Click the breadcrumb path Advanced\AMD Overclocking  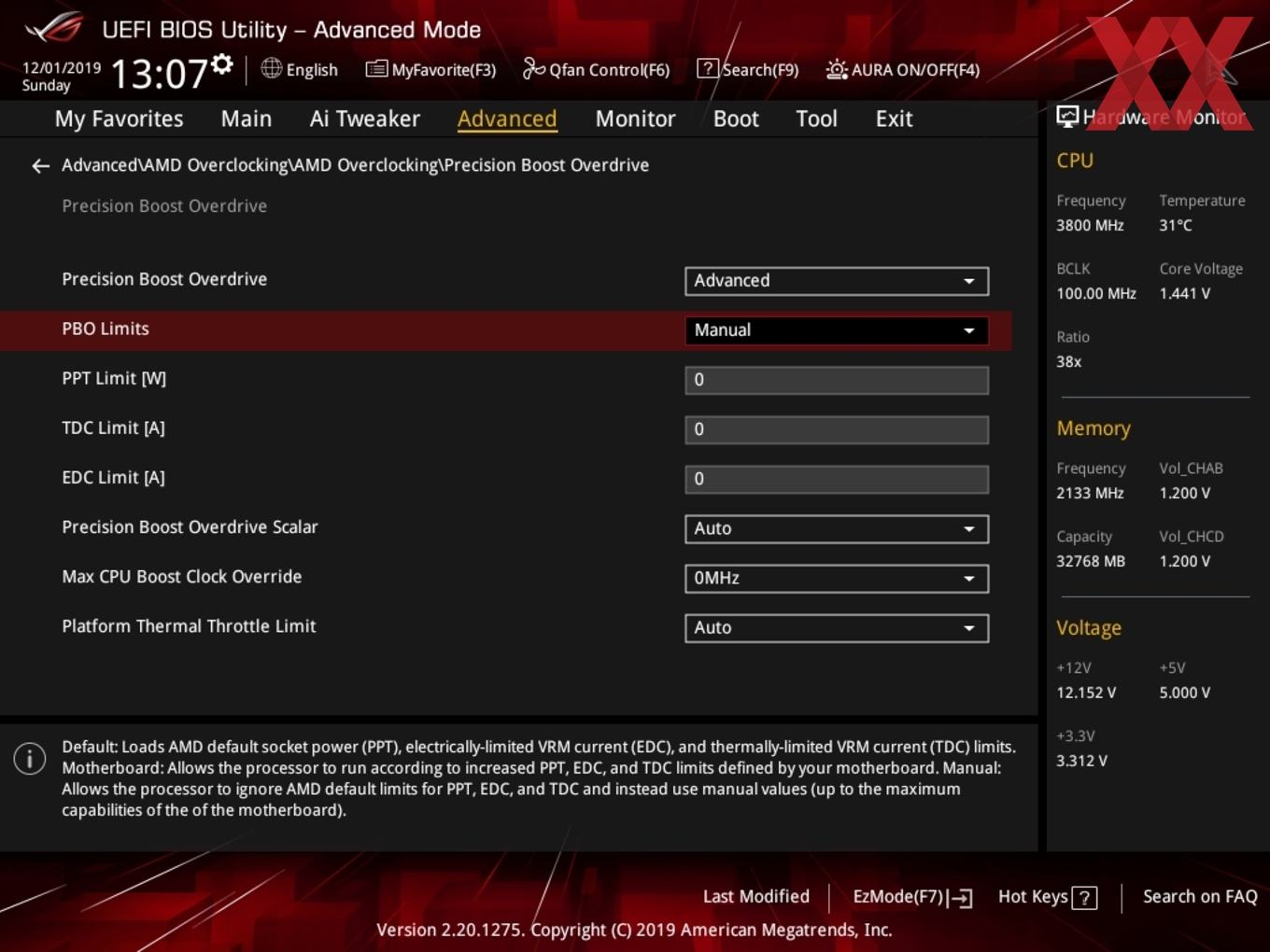pos(355,165)
